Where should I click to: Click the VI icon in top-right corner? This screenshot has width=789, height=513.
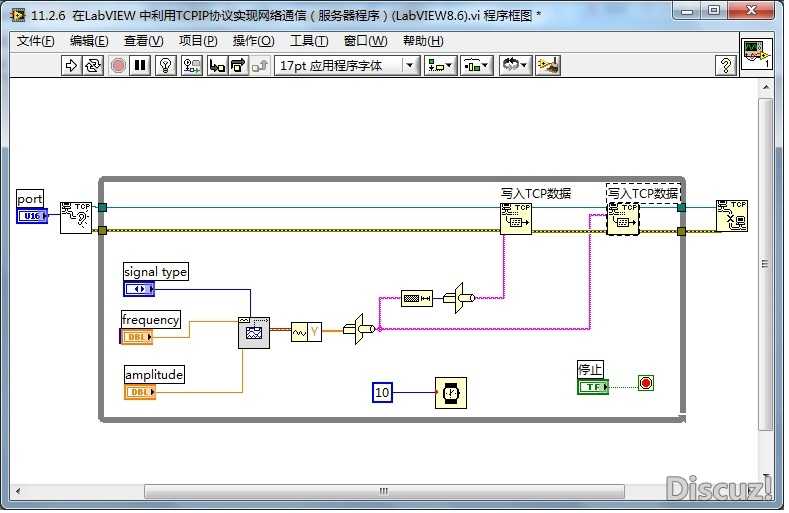coord(756,54)
